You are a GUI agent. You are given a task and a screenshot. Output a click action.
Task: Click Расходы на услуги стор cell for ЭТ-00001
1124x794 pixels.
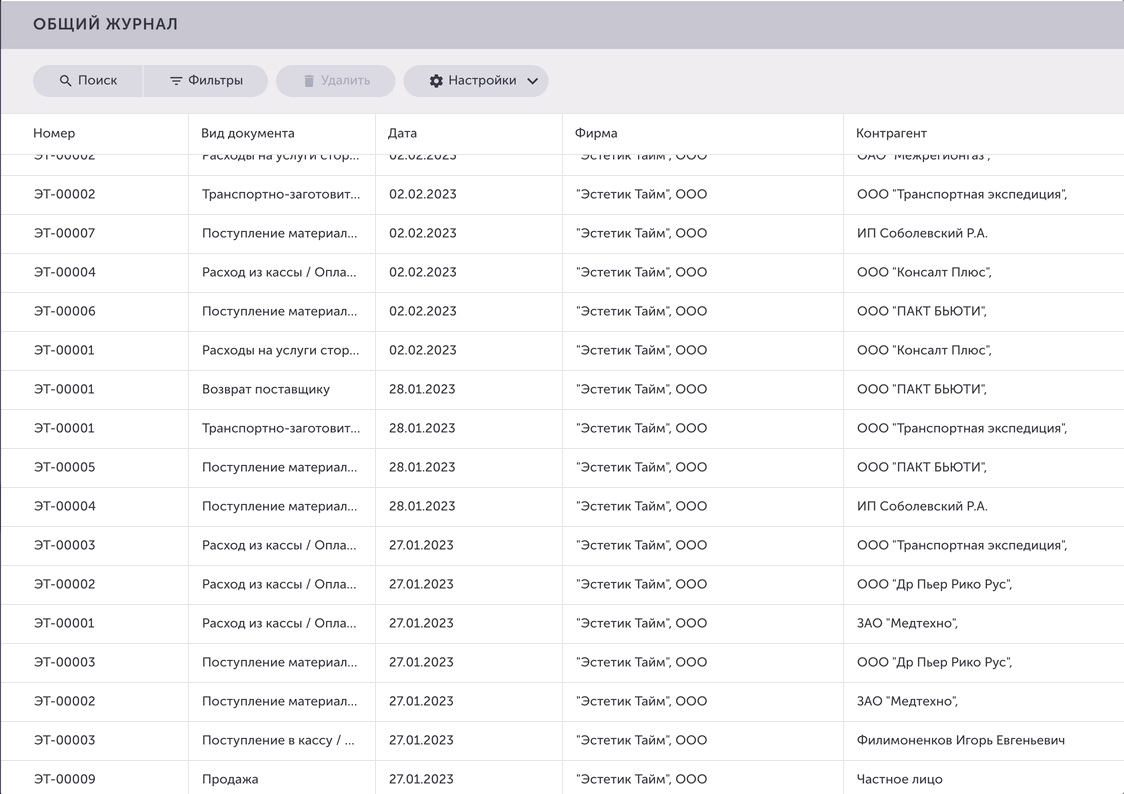280,350
